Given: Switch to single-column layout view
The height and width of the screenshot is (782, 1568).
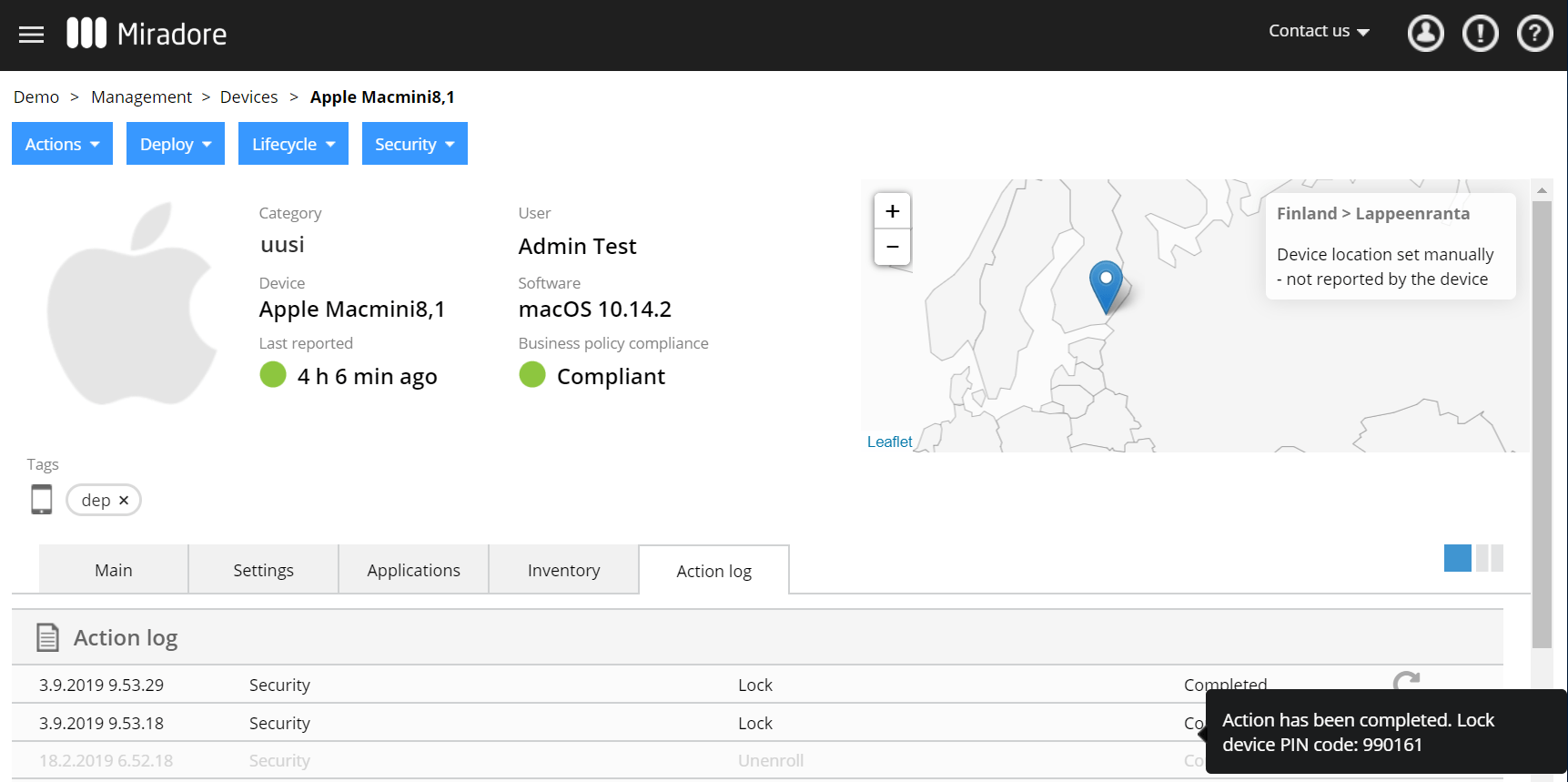Looking at the screenshot, I should (x=1457, y=558).
